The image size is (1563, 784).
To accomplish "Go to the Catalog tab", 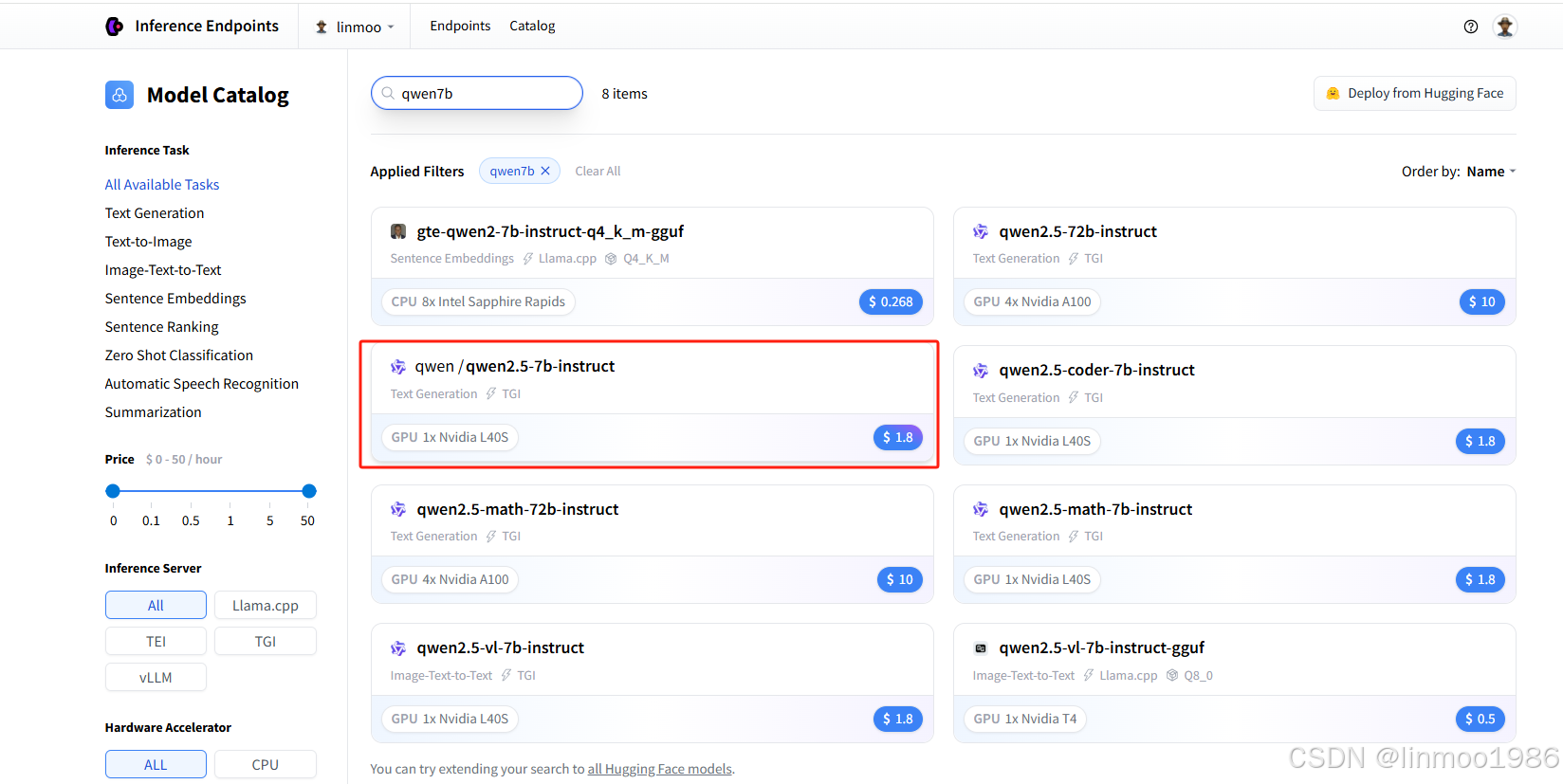I will [532, 26].
